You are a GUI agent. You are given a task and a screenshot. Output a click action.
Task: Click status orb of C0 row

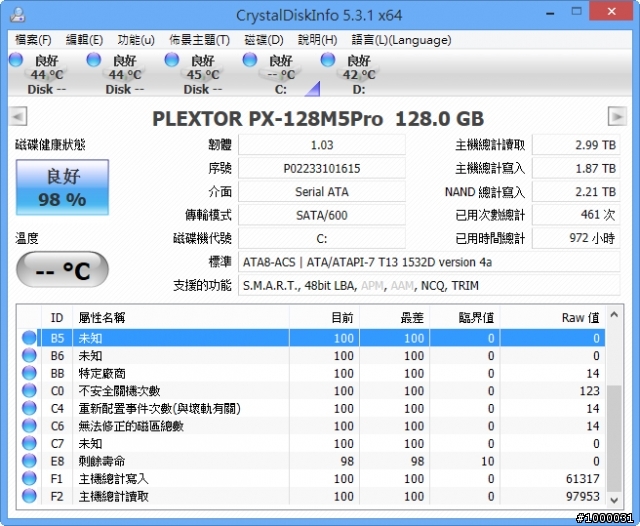tap(29, 391)
